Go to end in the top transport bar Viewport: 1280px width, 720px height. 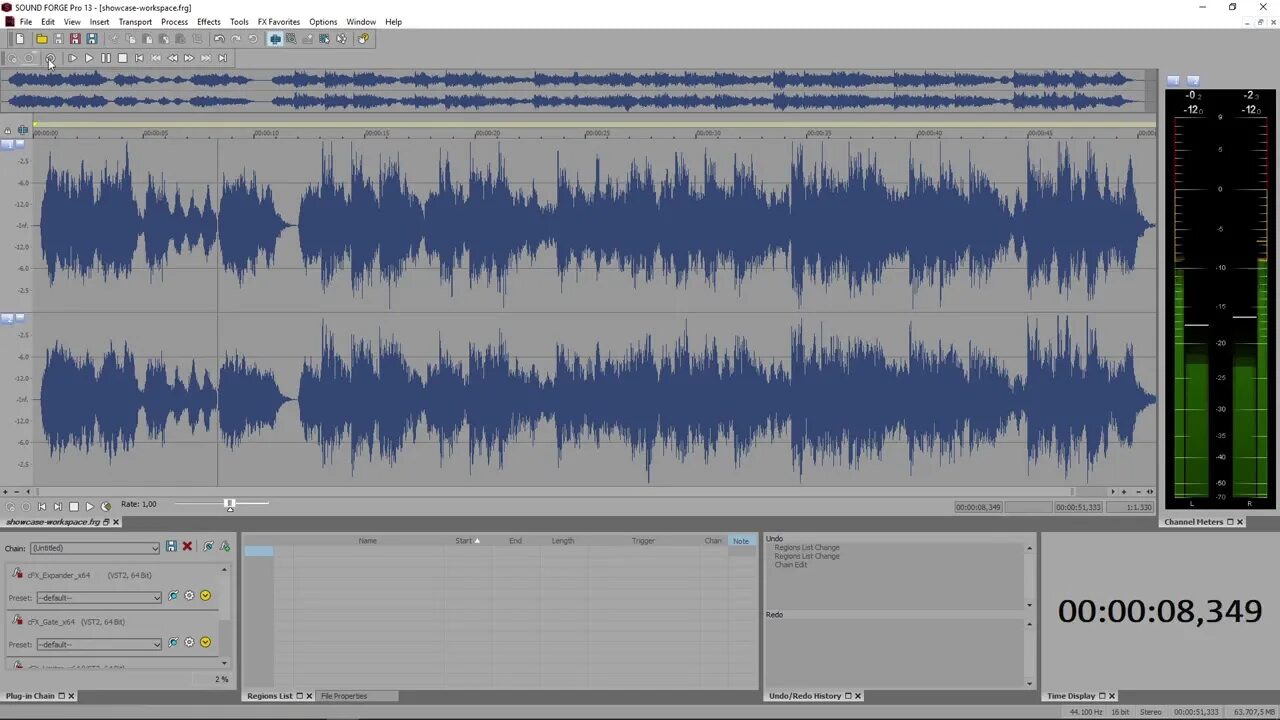coord(222,58)
